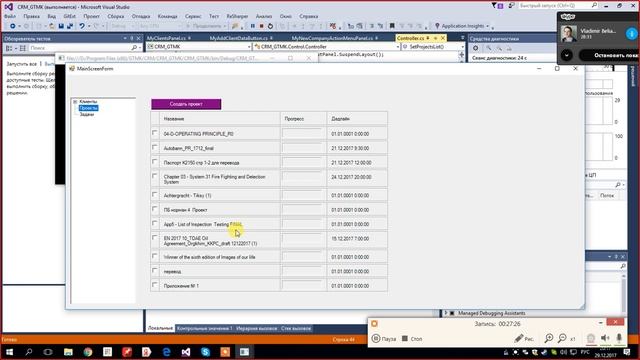Stop debugging with the red square icon
The height and width of the screenshot is (360, 640).
point(261,26)
